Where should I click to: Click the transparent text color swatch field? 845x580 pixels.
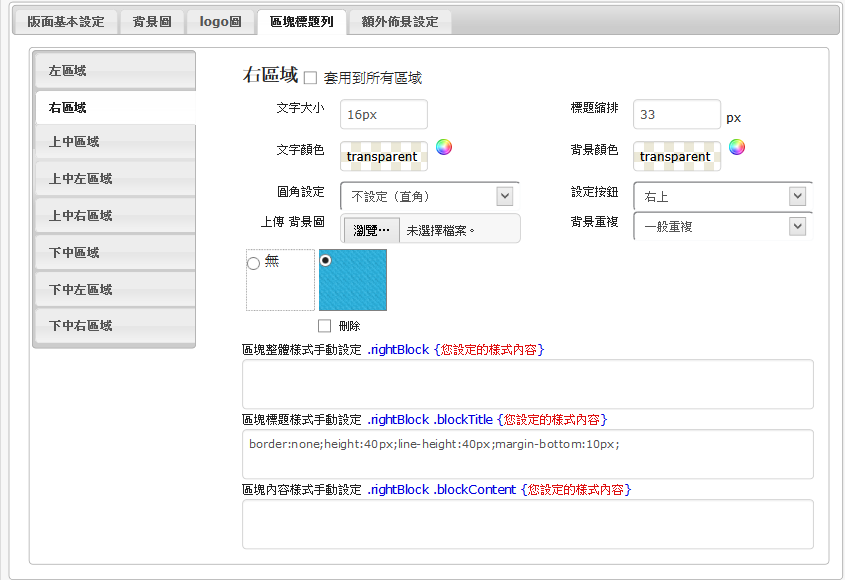[x=383, y=156]
